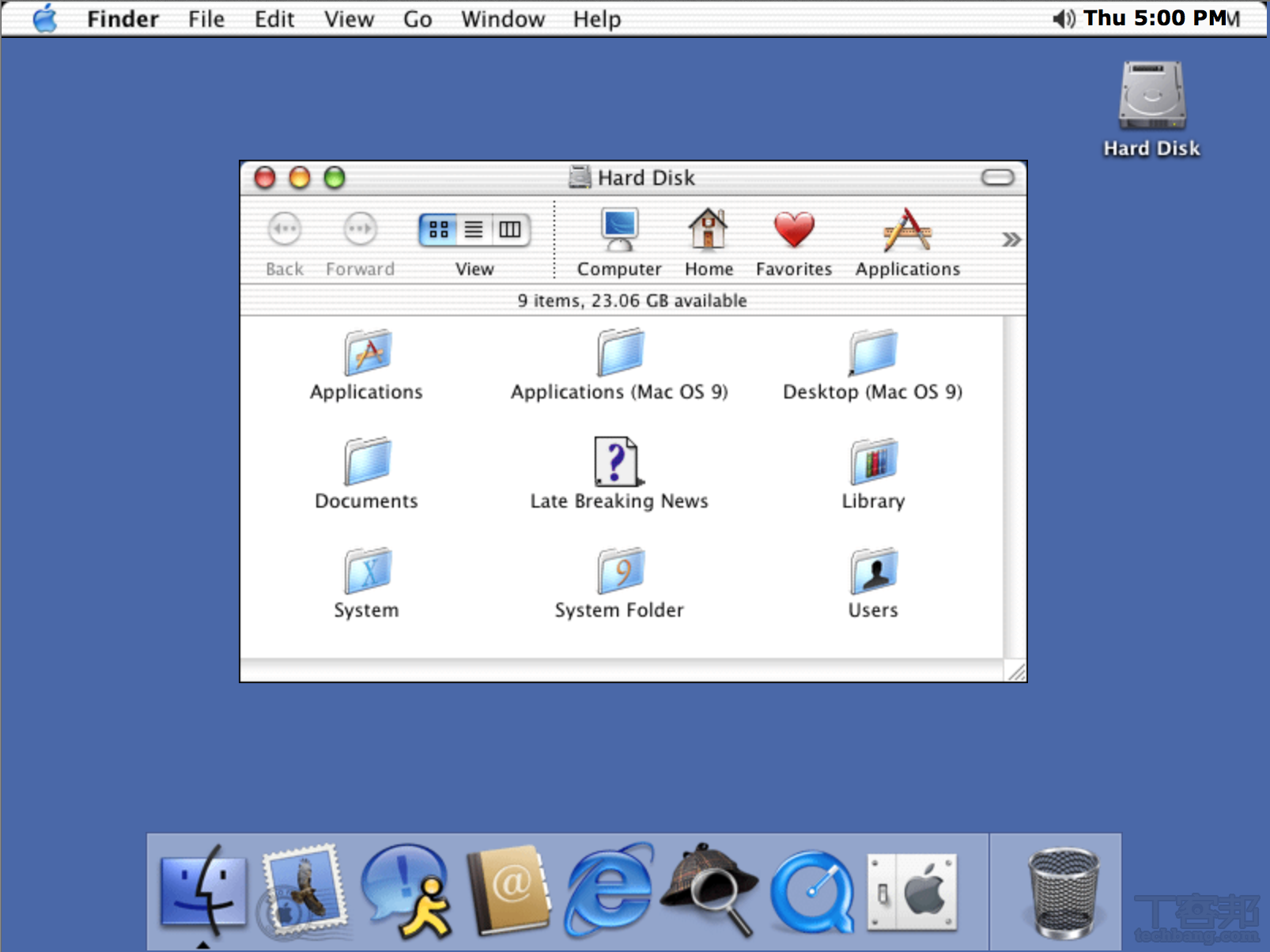Open the Go menu
The image size is (1270, 952).
click(x=417, y=18)
